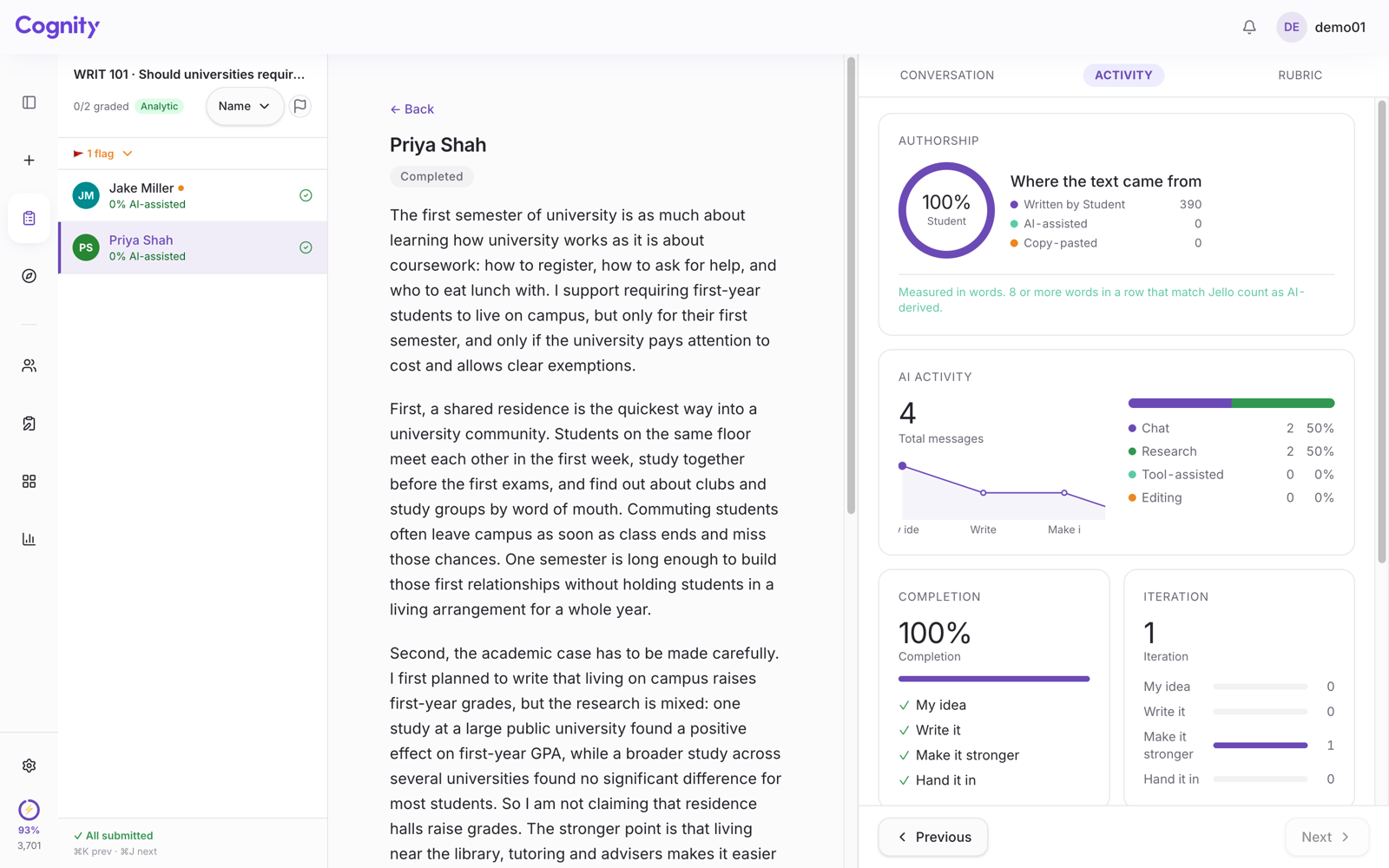Open the bar chart analytics icon
The height and width of the screenshot is (868, 1389).
(x=29, y=539)
